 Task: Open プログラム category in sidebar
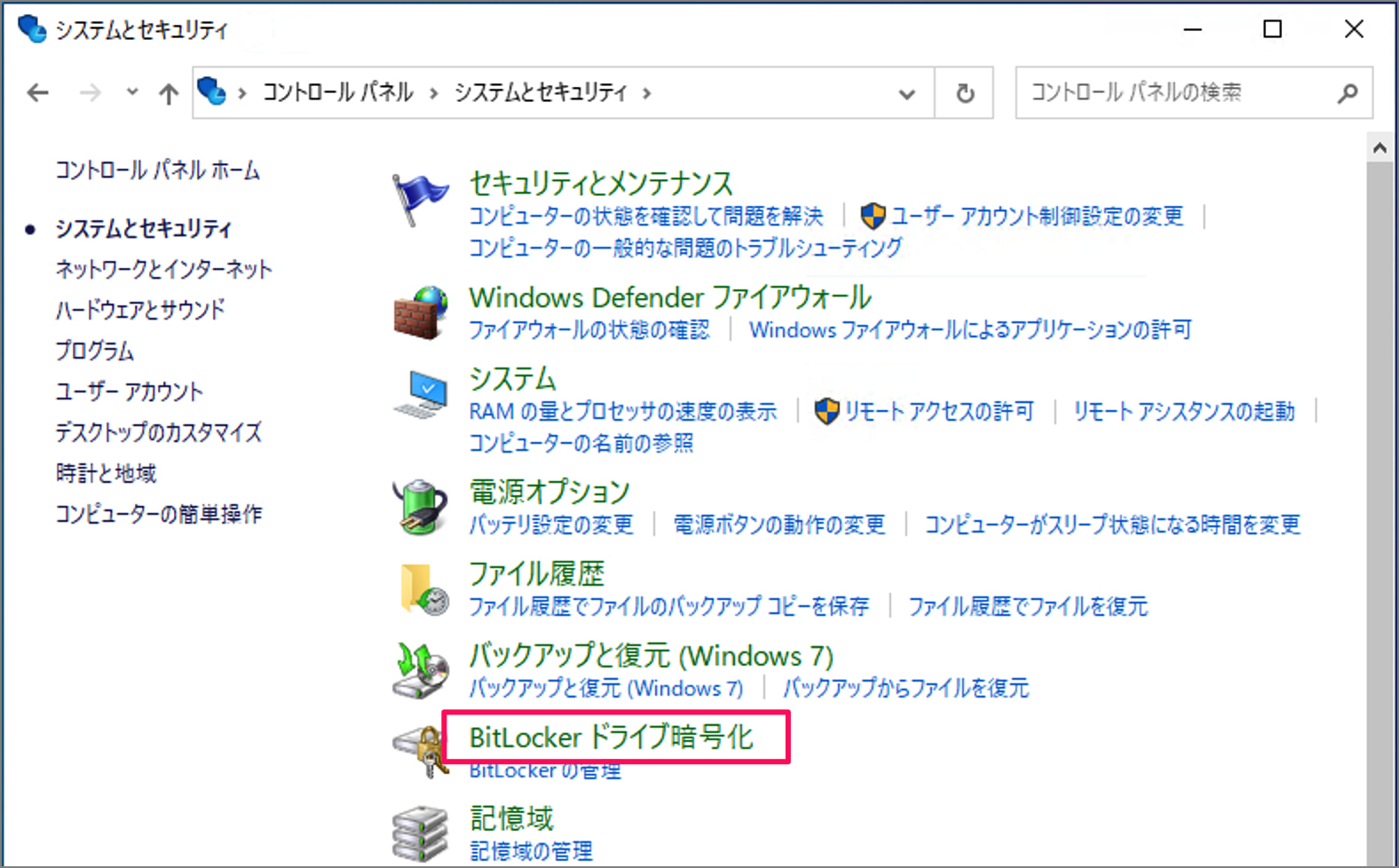94,351
